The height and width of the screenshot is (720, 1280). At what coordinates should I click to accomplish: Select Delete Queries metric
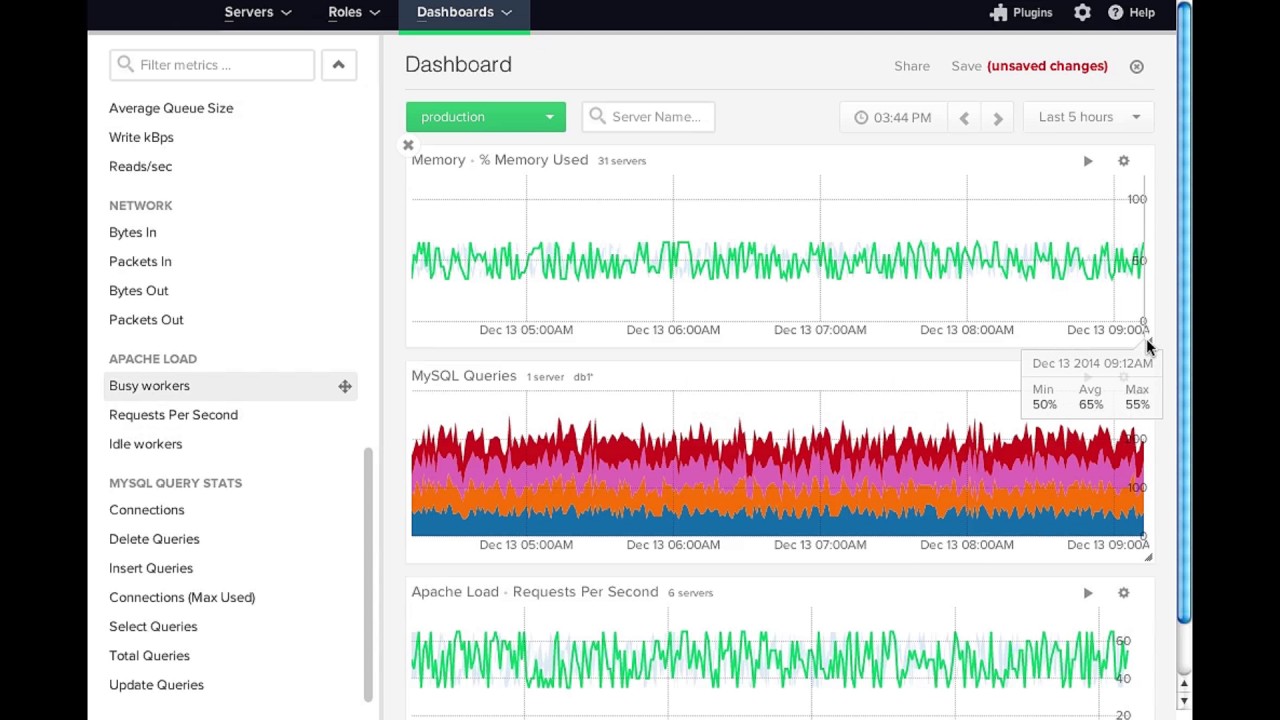(154, 538)
